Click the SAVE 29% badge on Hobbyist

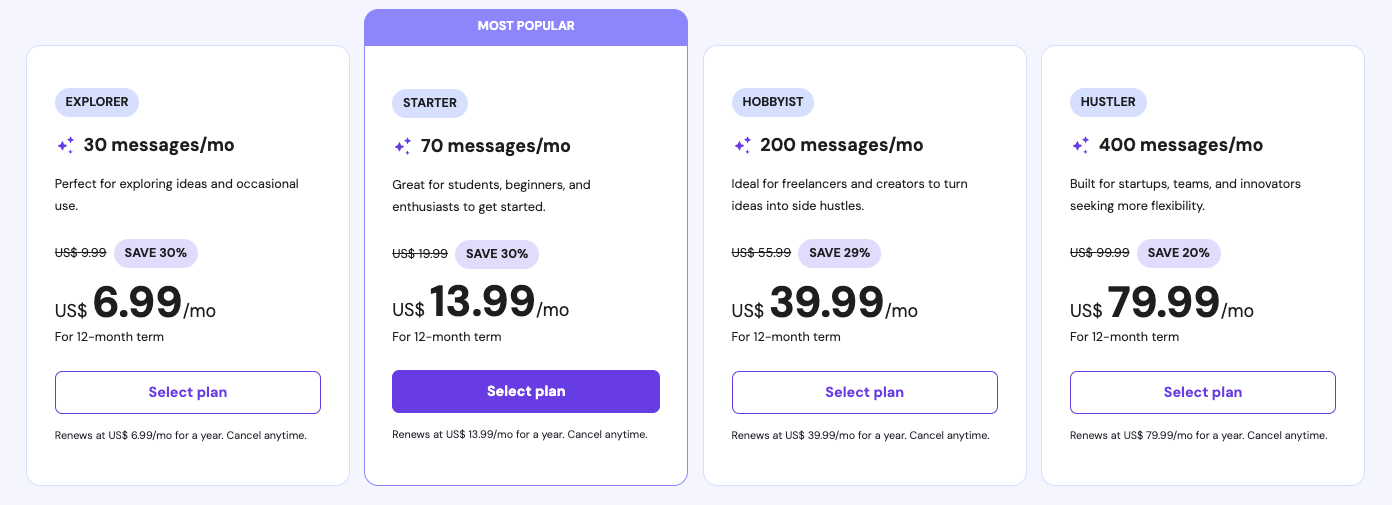tap(839, 253)
